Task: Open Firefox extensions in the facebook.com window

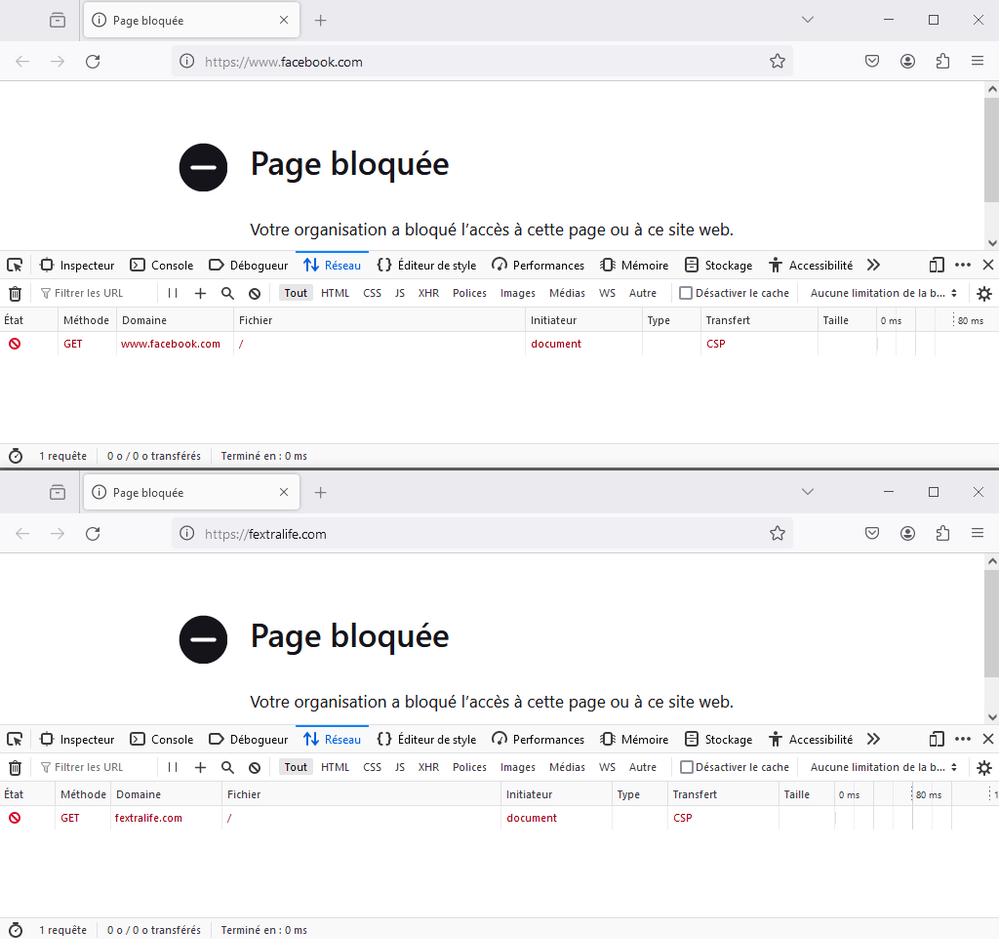Action: coord(942,62)
